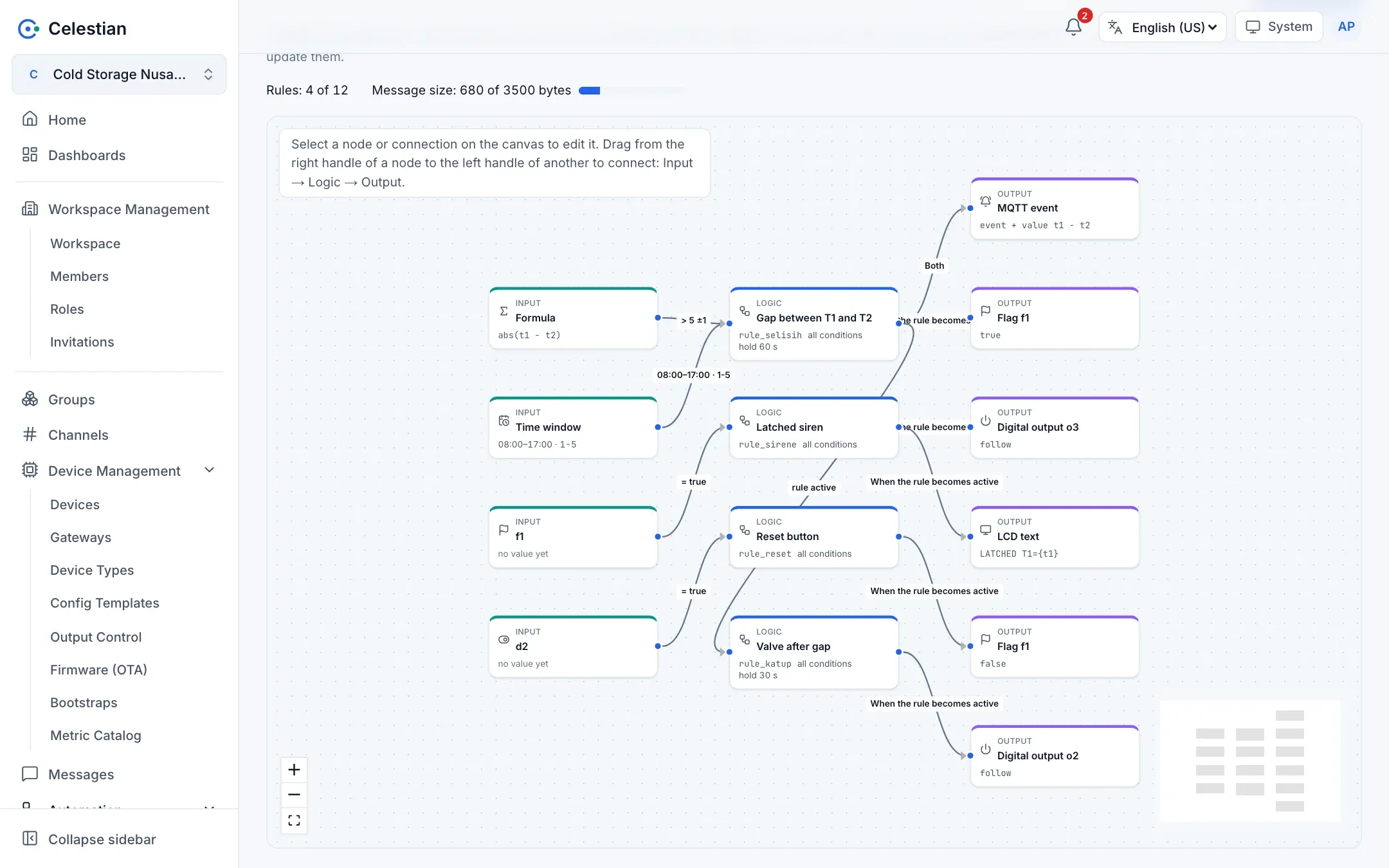
Task: Click the power icon on the Digital output o2 node
Action: [986, 749]
